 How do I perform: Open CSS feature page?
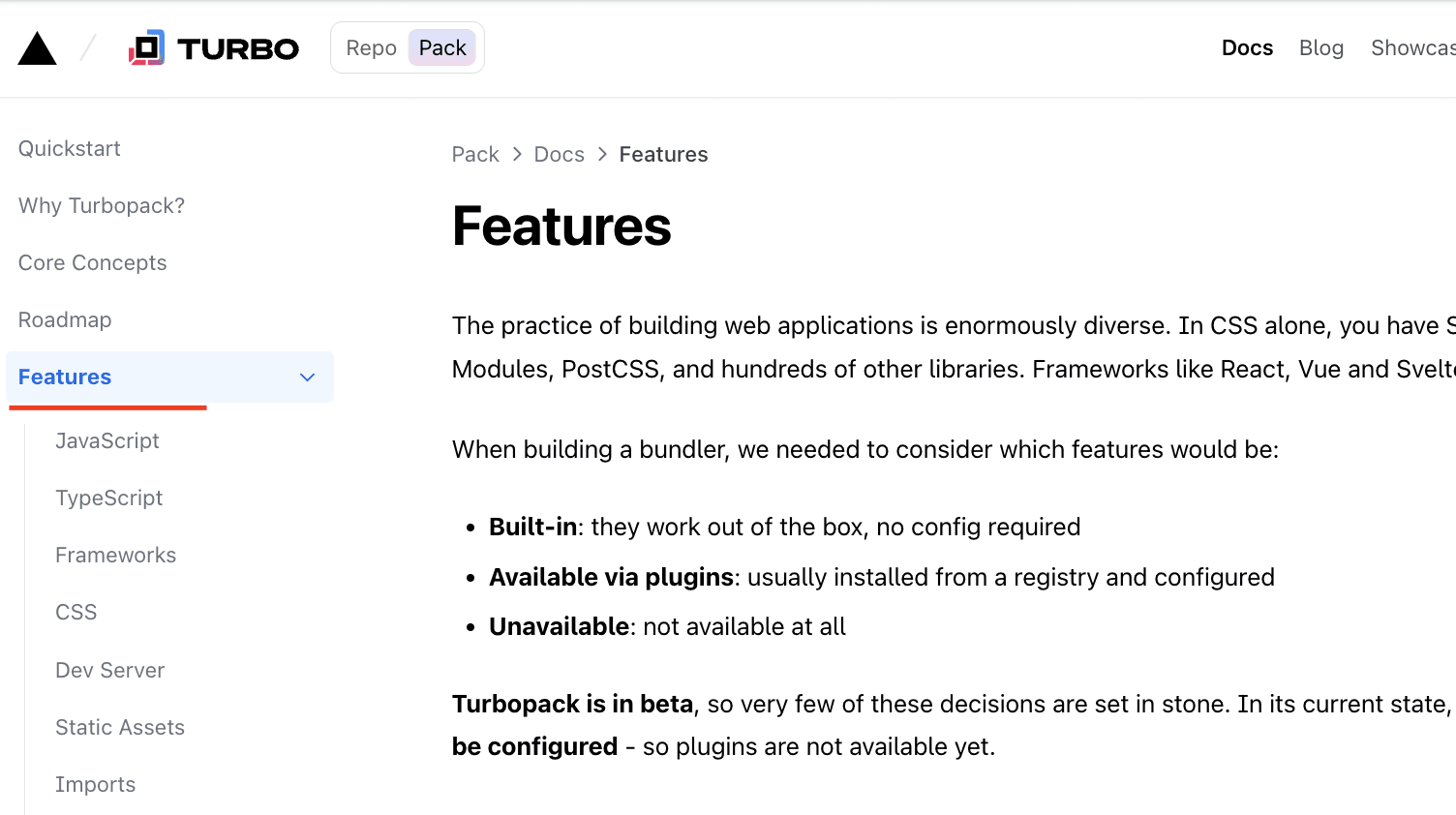click(76, 613)
